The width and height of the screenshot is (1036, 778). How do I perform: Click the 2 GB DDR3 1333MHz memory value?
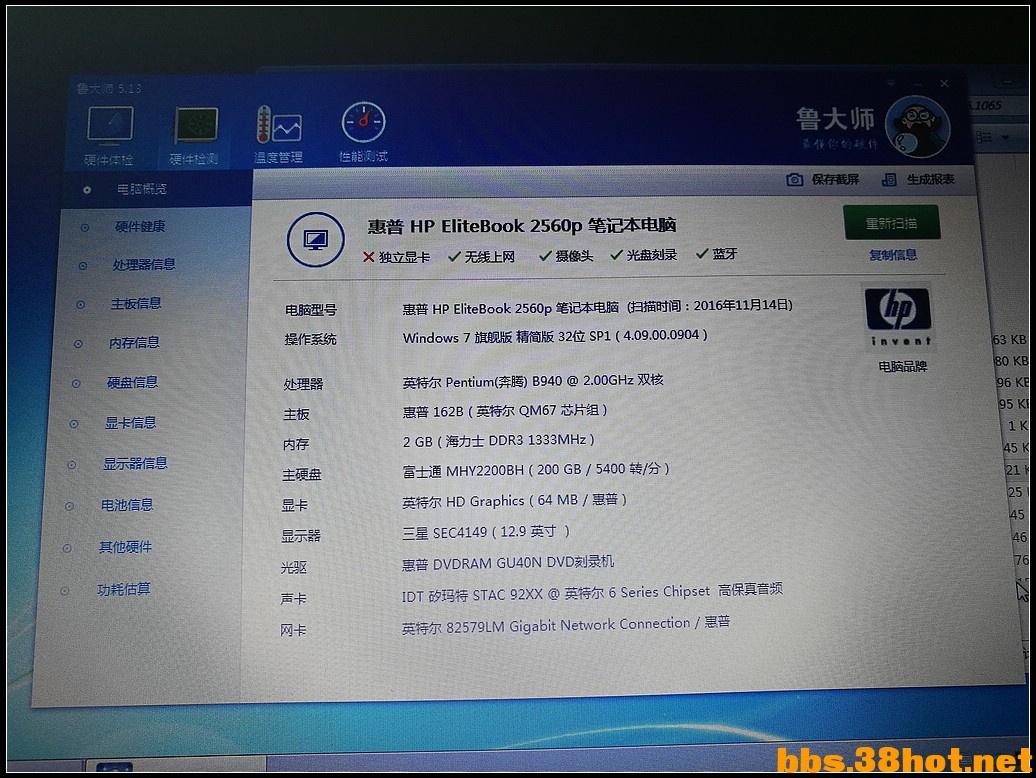[x=498, y=441]
